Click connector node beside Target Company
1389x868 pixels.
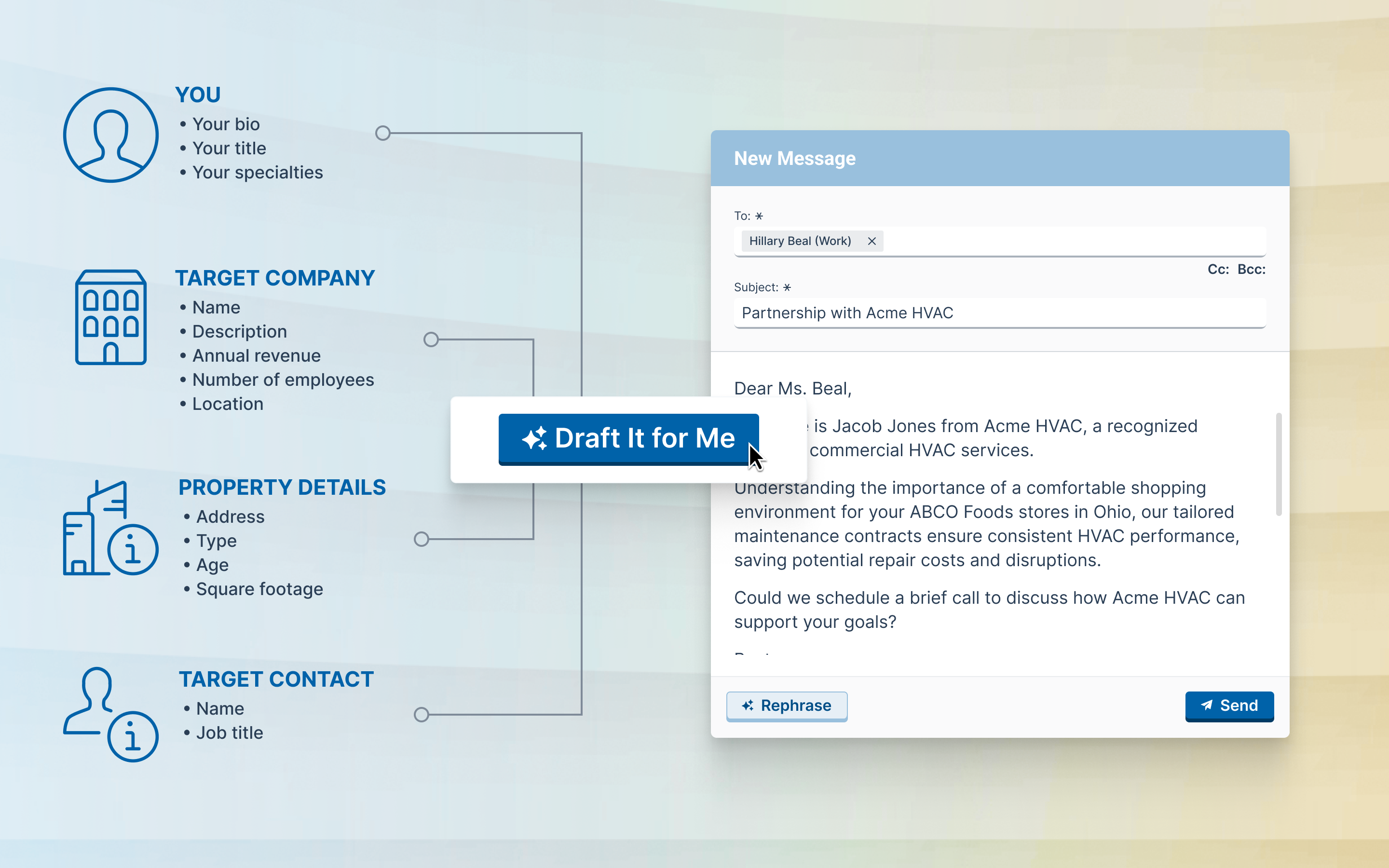431,339
